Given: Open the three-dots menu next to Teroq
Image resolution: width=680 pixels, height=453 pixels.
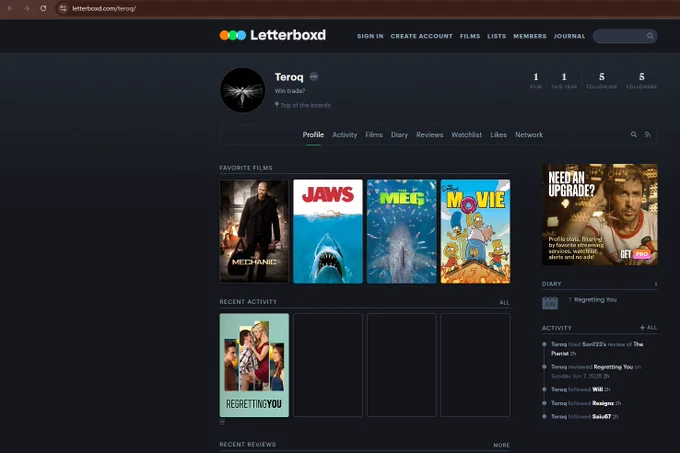Looking at the screenshot, I should 314,77.
